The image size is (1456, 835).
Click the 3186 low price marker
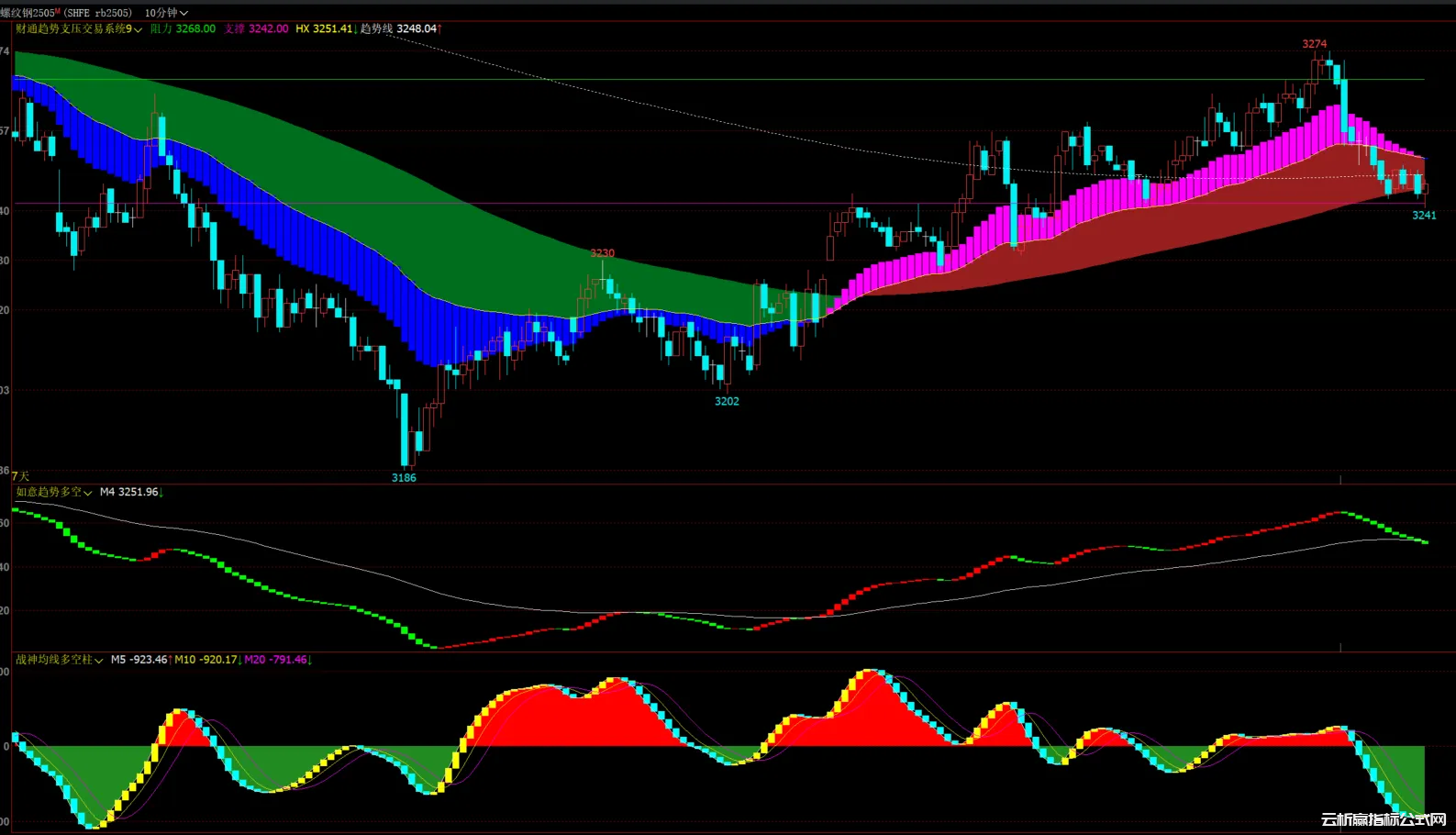[x=404, y=478]
